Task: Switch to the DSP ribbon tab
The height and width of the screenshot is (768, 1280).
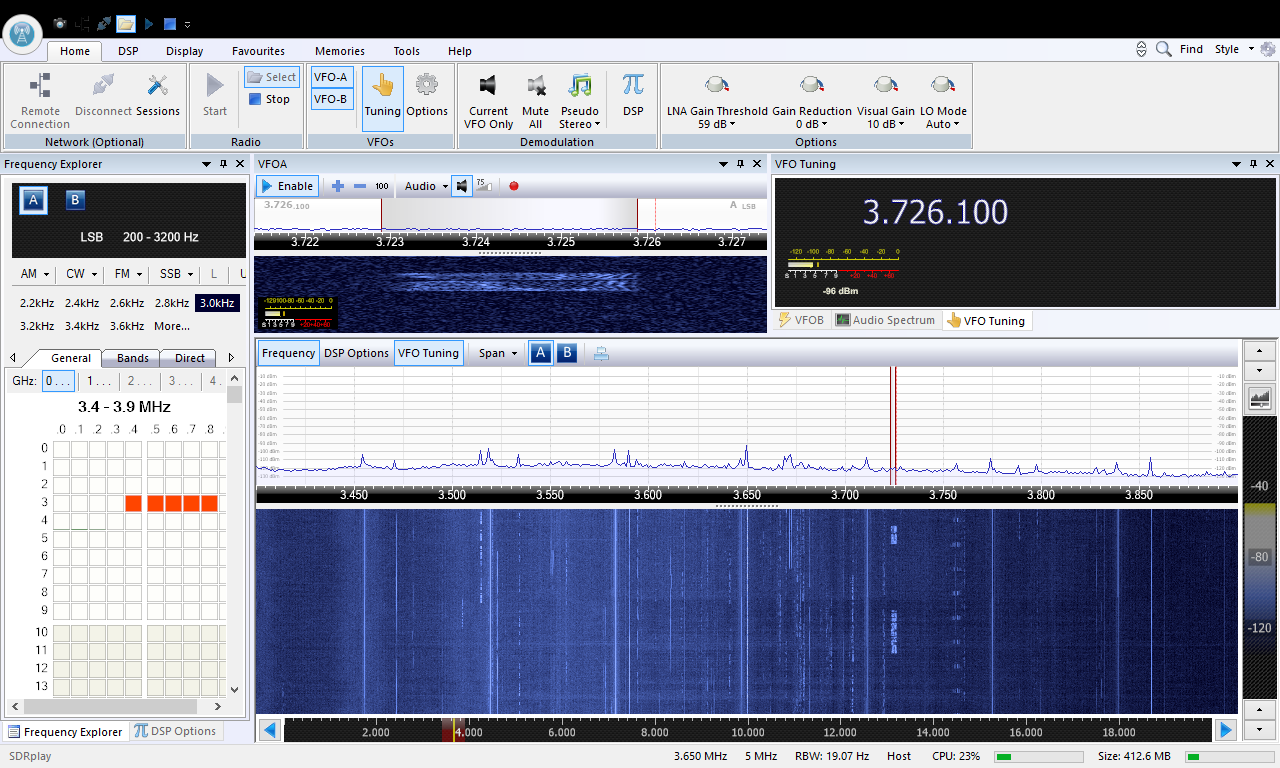Action: coord(128,51)
